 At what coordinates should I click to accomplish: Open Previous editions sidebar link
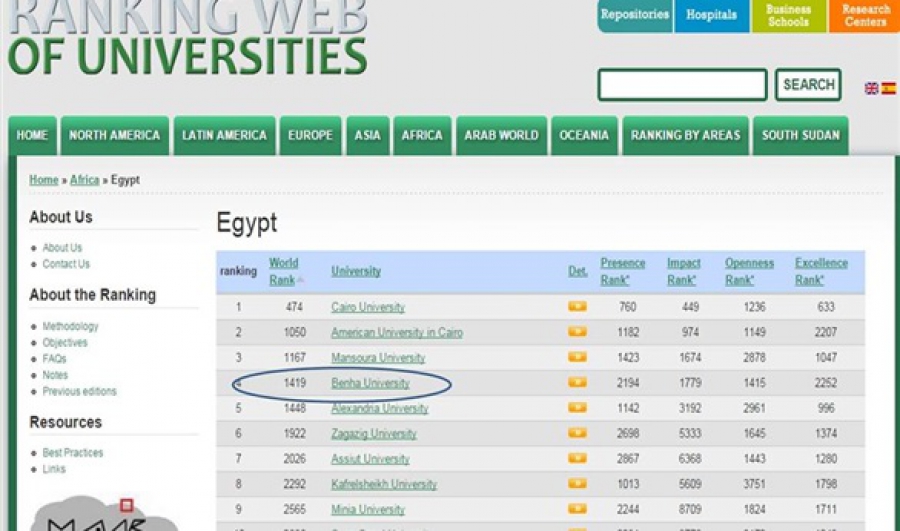pyautogui.click(x=80, y=392)
